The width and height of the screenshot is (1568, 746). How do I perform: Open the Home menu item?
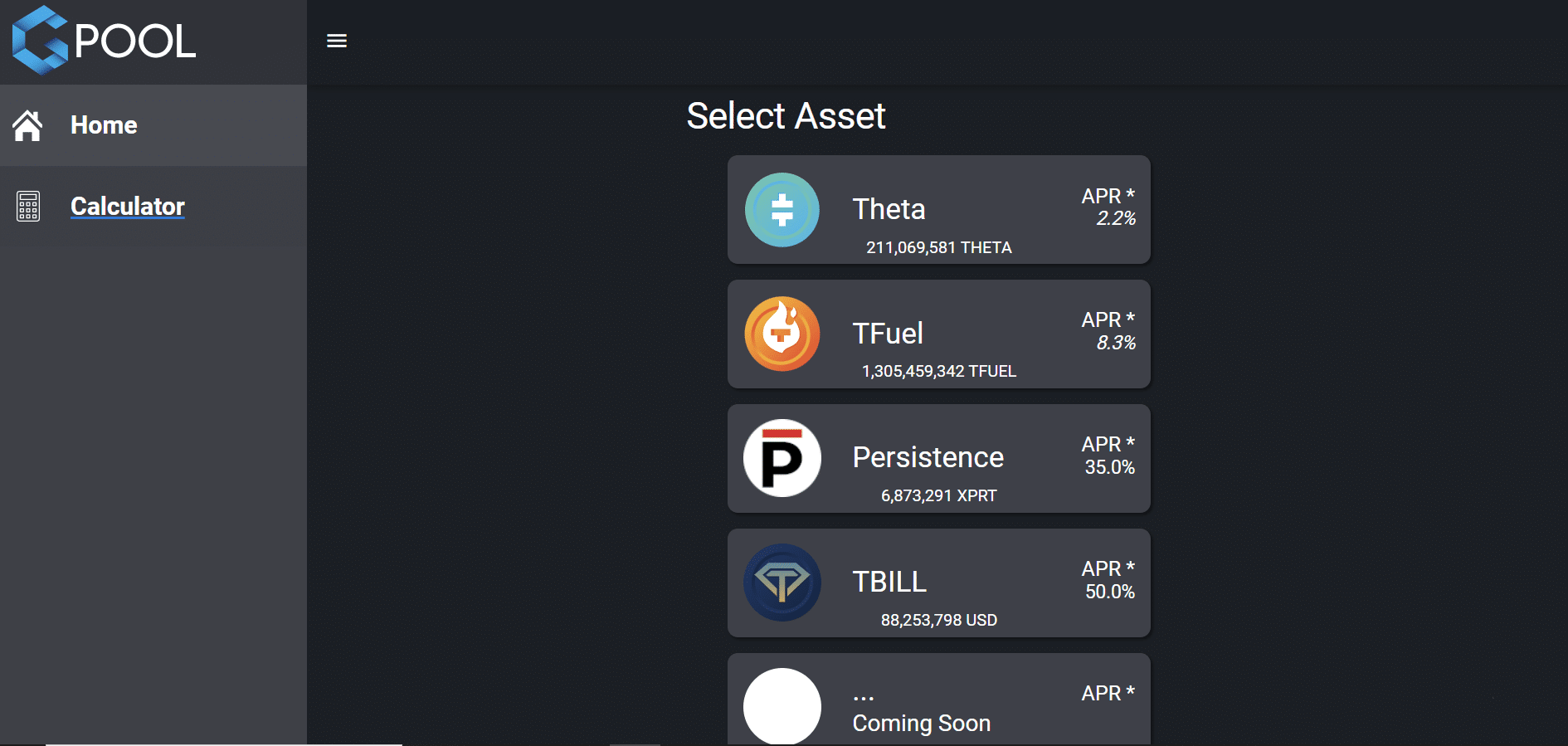click(x=104, y=125)
